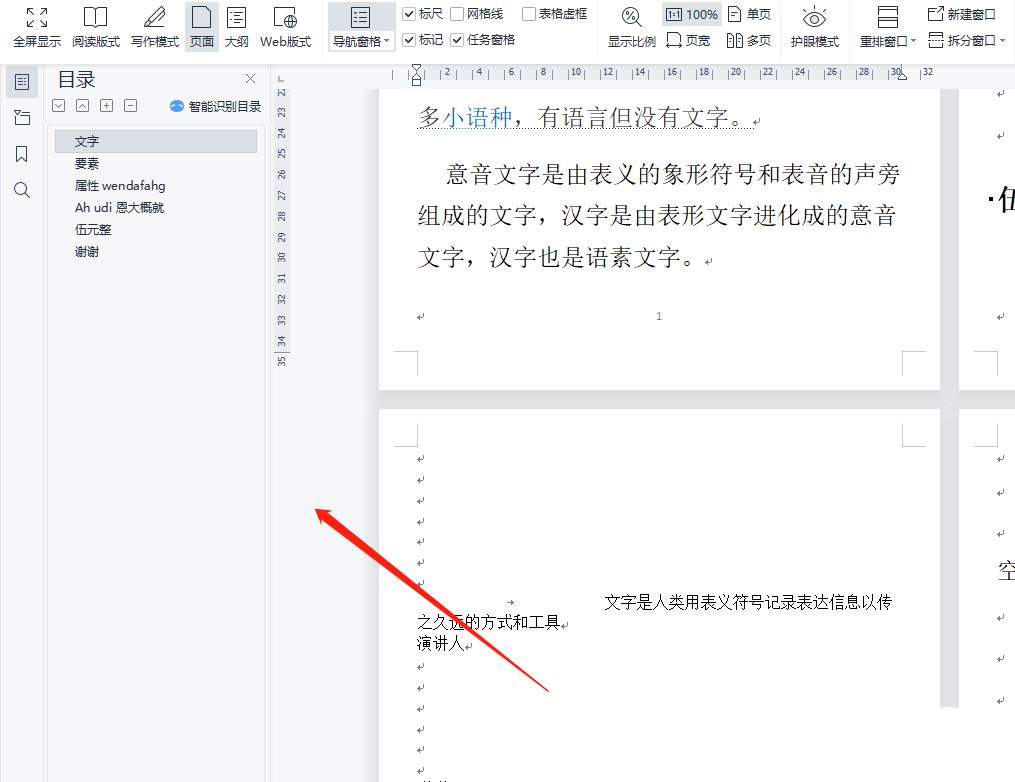This screenshot has height=782, width=1015.
Task: Open reading layout view (阅读版式)
Action: pos(96,27)
